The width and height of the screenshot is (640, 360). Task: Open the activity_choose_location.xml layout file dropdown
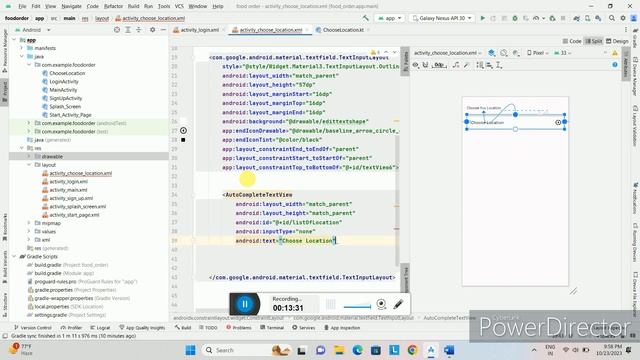point(447,53)
